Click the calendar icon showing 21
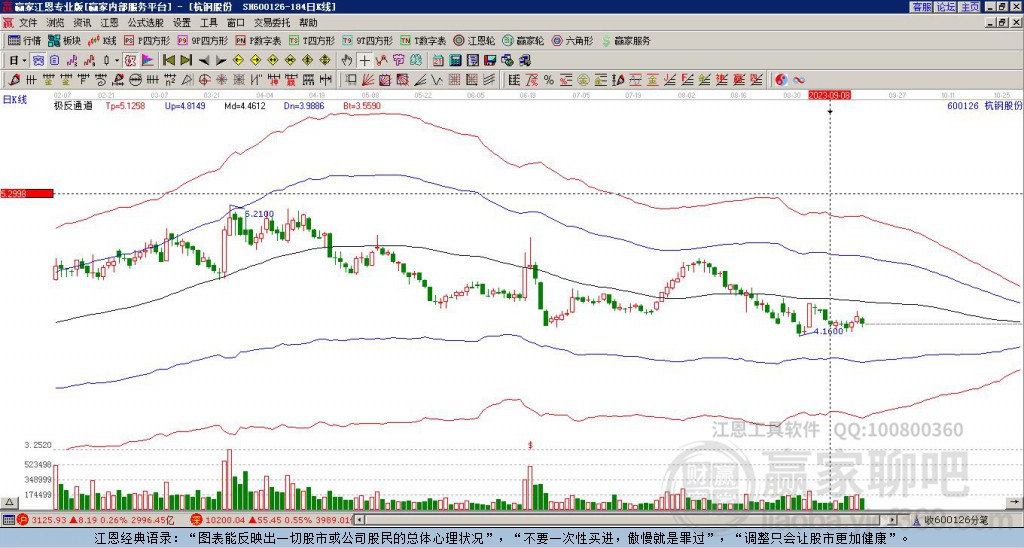The width and height of the screenshot is (1024, 548). [x=438, y=61]
